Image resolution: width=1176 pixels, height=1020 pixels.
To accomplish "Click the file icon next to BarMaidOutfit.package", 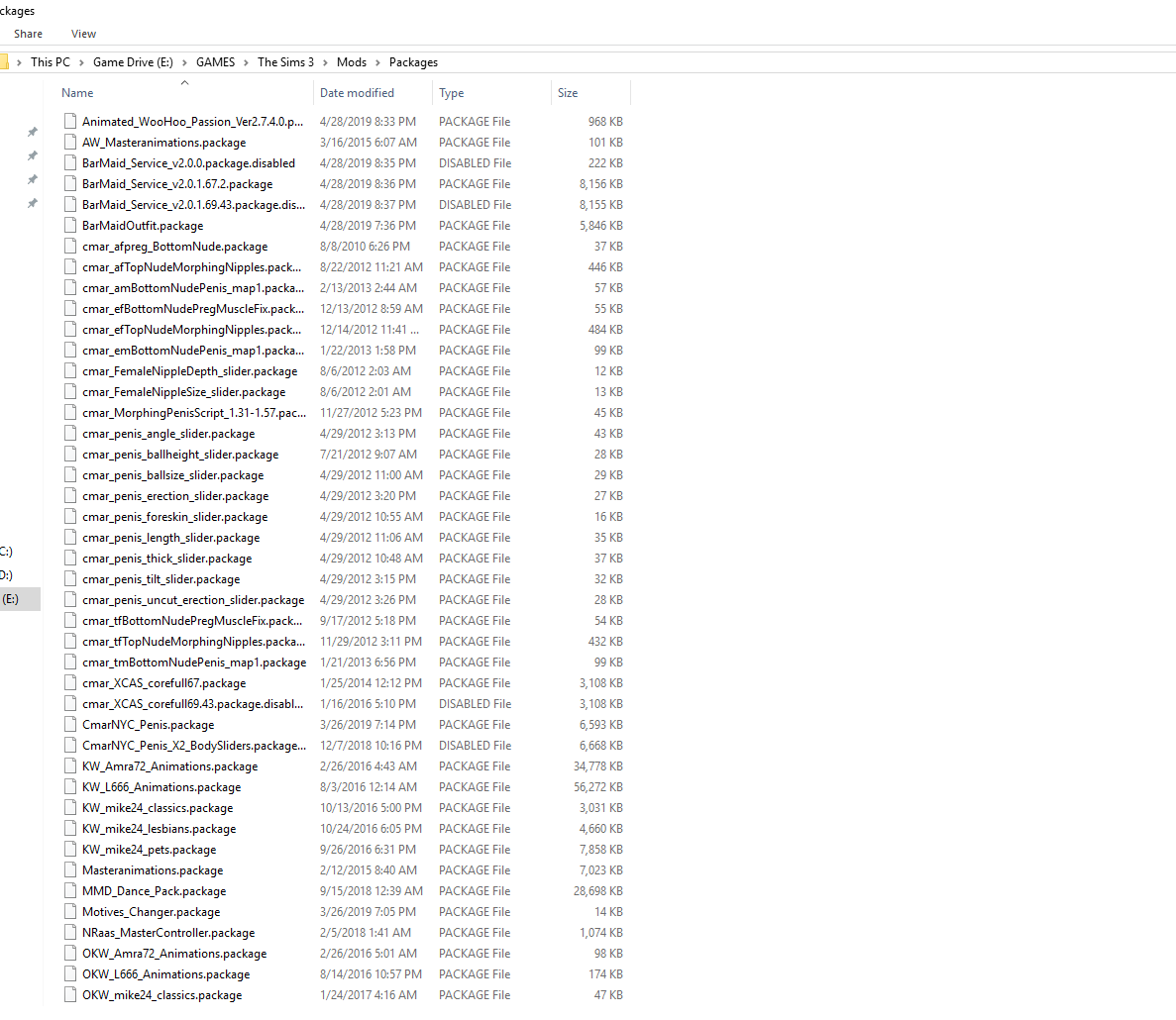I will tap(69, 225).
